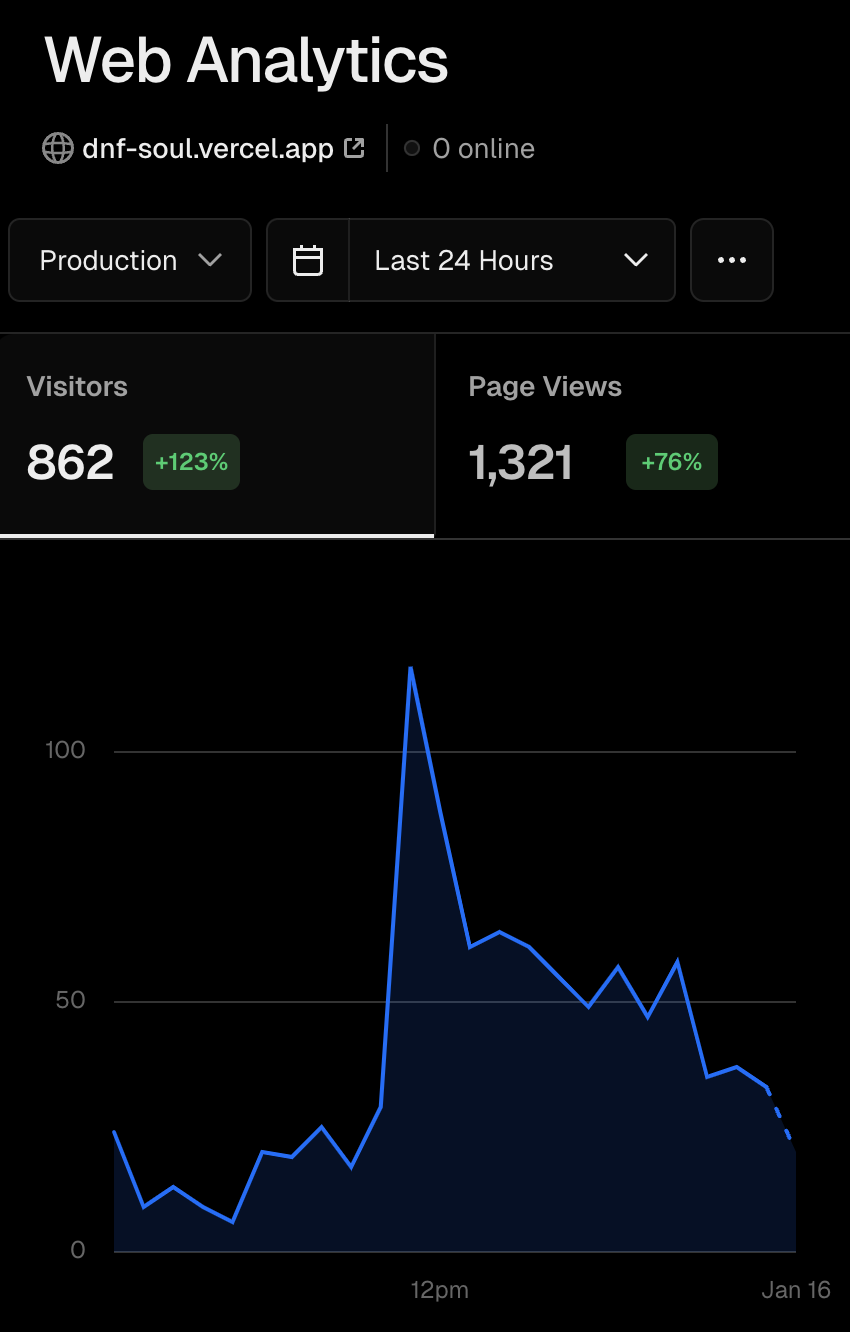Click the 0 online visitors label
The height and width of the screenshot is (1332, 850).
click(483, 149)
